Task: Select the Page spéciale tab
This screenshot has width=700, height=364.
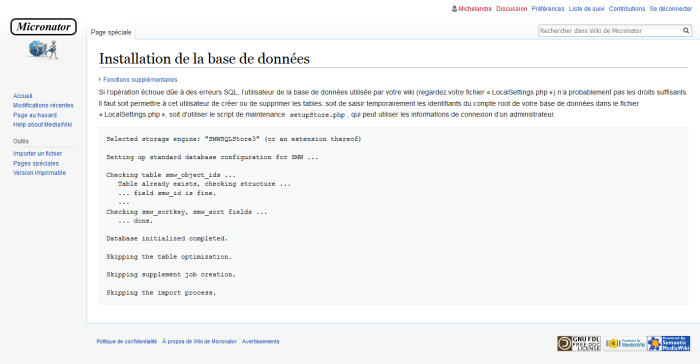Action: point(111,32)
